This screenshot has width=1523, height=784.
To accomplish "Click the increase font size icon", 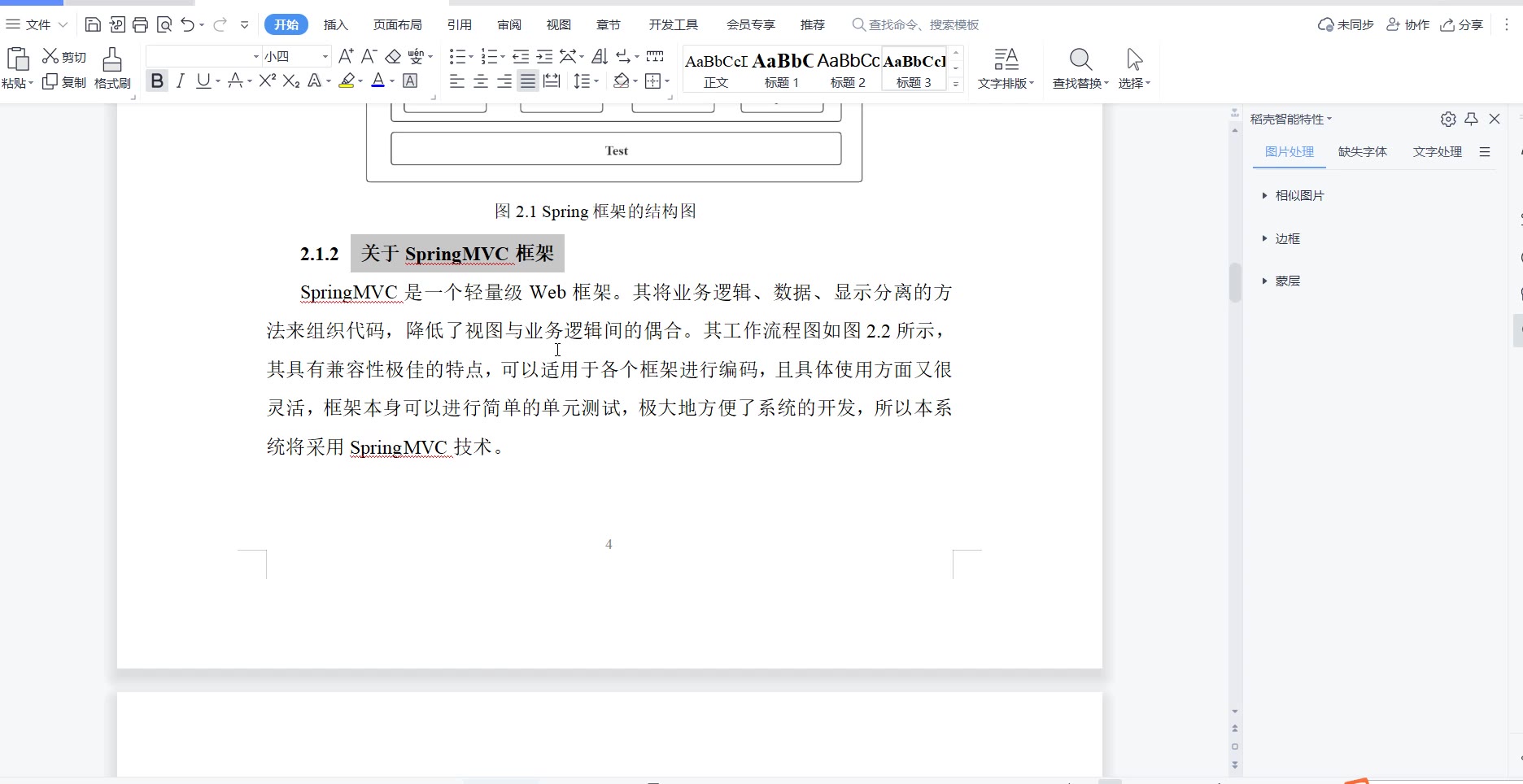I will (x=346, y=56).
